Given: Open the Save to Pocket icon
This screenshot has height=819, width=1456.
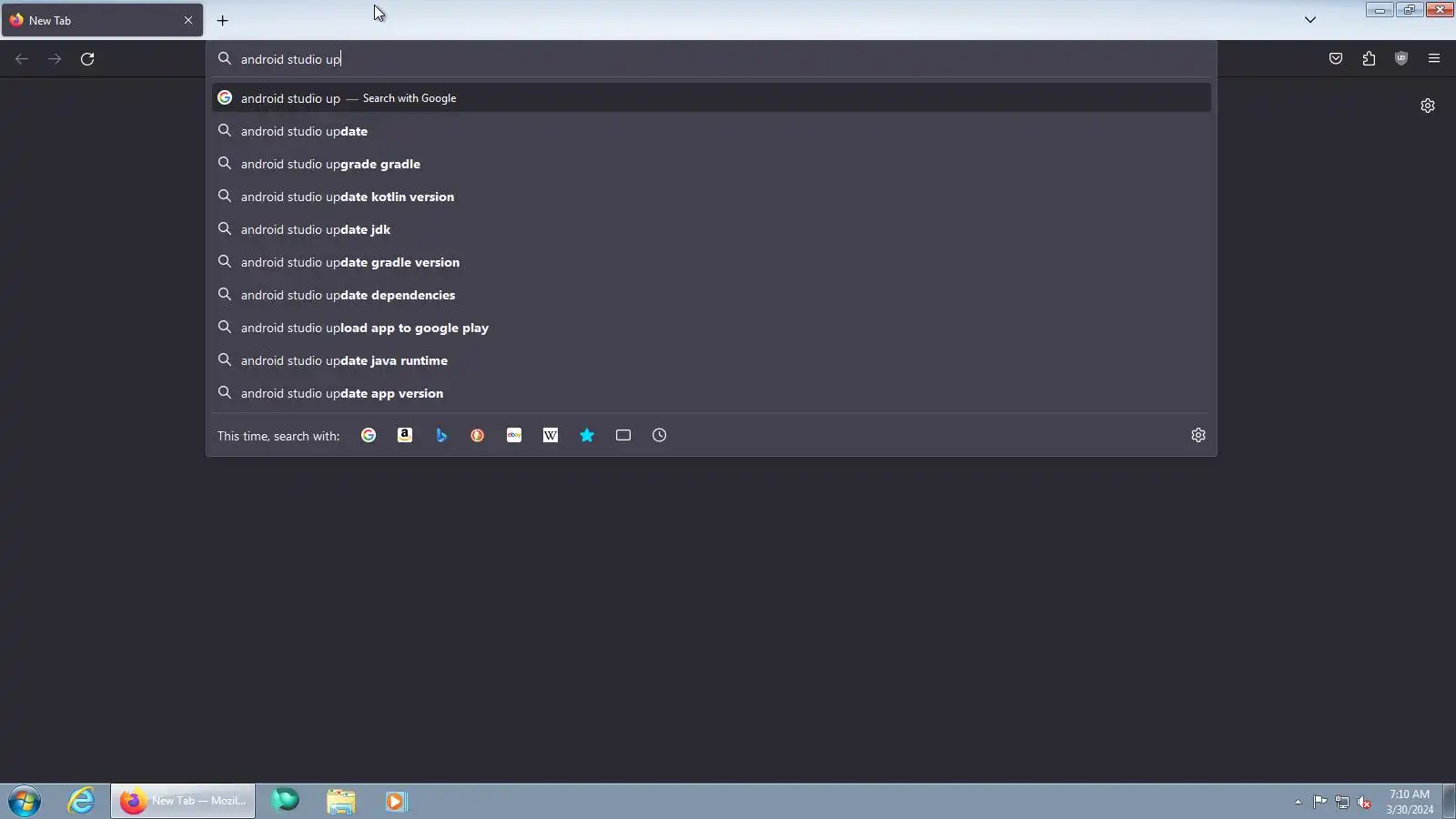Looking at the screenshot, I should point(1336,59).
